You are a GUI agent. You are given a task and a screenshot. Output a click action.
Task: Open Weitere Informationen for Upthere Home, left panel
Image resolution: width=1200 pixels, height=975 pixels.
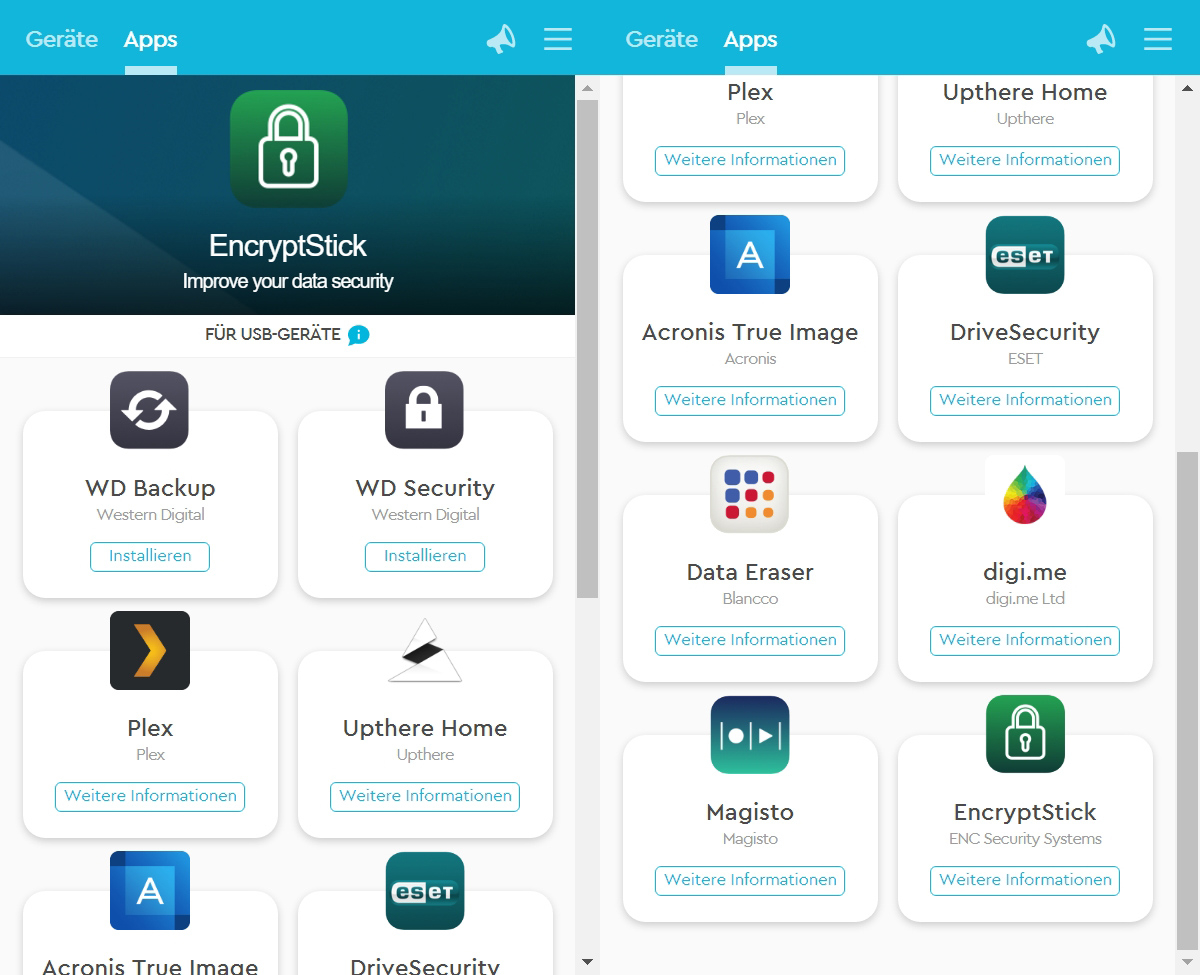425,796
